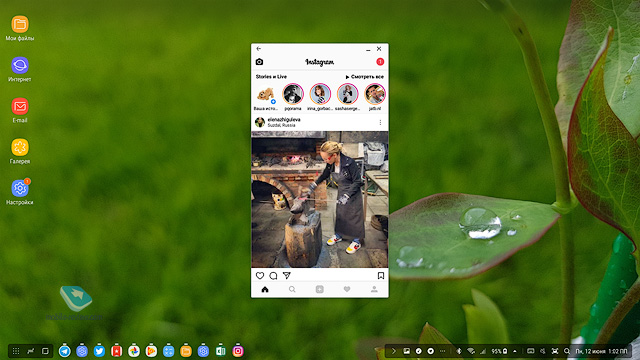640x360 pixels.
Task: Switch to the Home tab in Instagram
Action: (x=265, y=289)
